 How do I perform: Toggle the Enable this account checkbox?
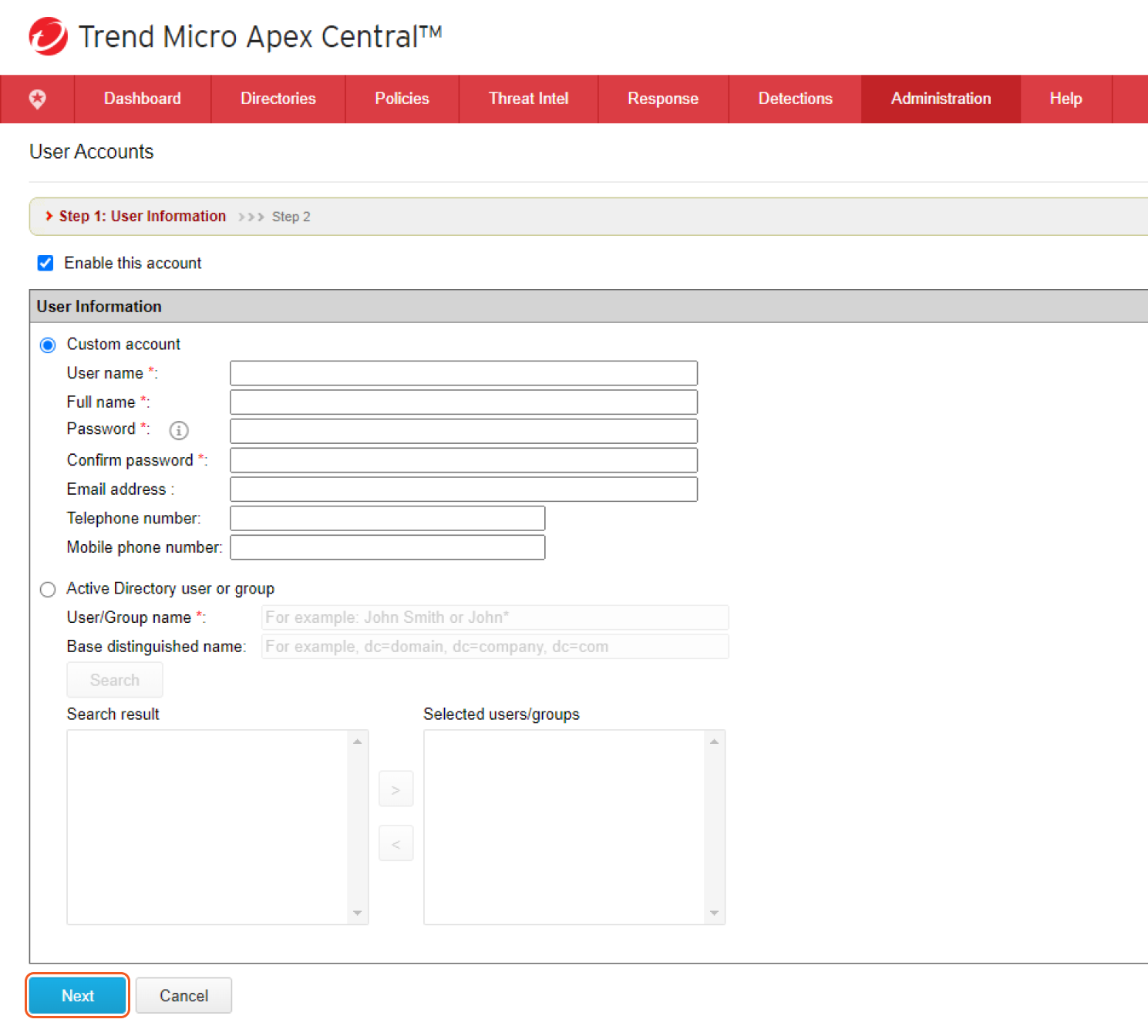[x=45, y=264]
